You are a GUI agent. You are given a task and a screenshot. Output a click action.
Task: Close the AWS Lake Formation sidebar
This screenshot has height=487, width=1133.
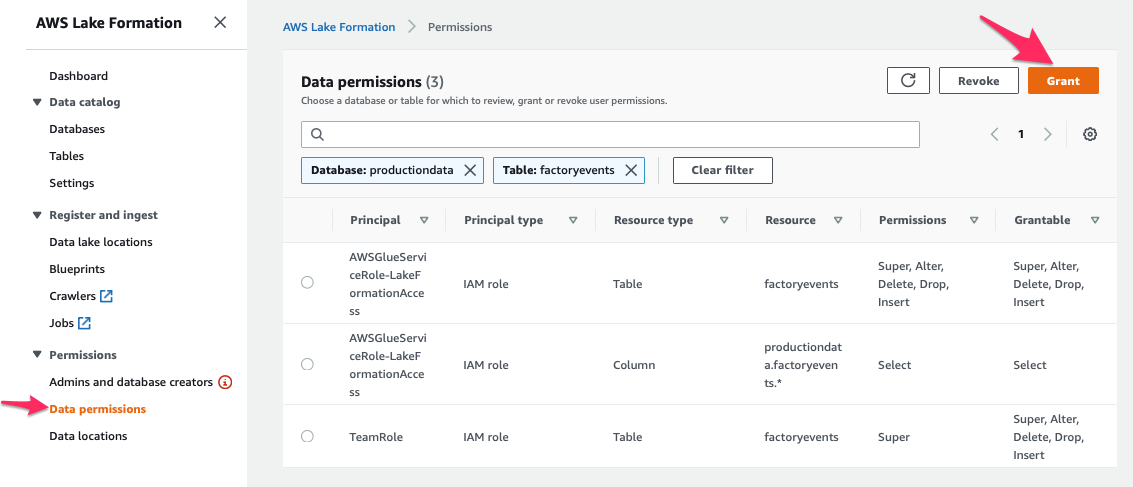[220, 23]
